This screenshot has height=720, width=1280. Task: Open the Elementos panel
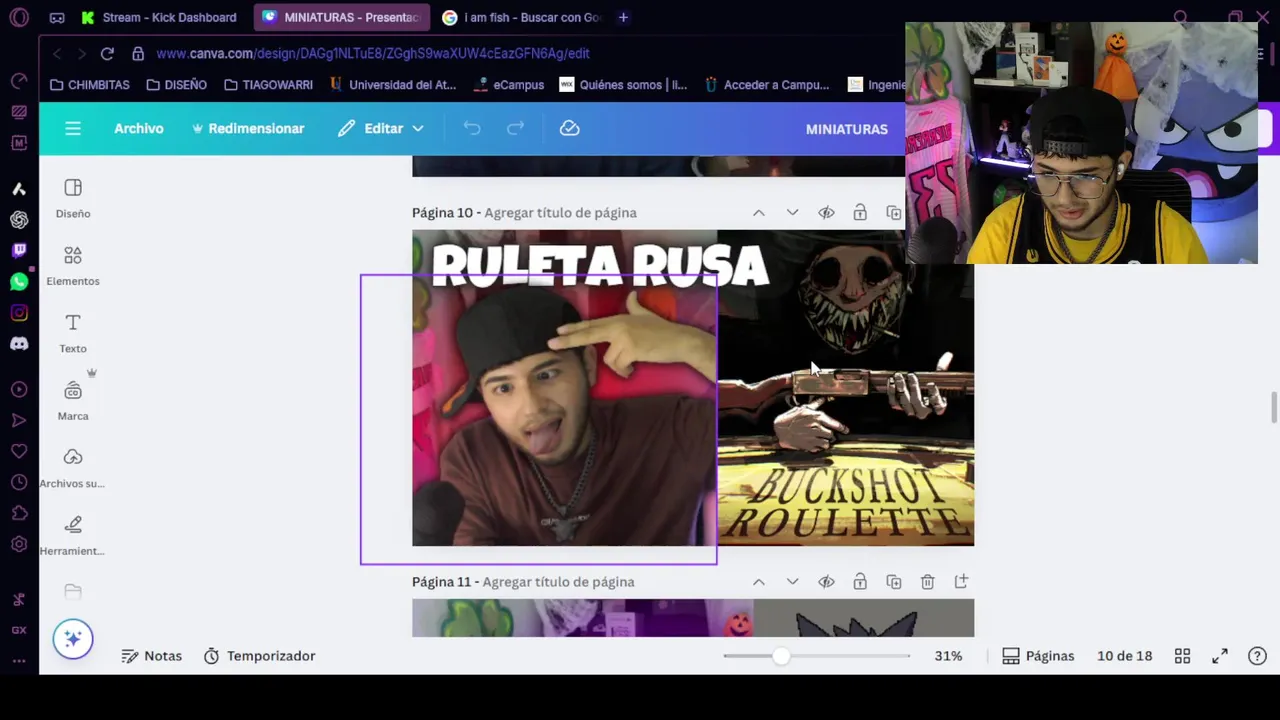tap(73, 266)
